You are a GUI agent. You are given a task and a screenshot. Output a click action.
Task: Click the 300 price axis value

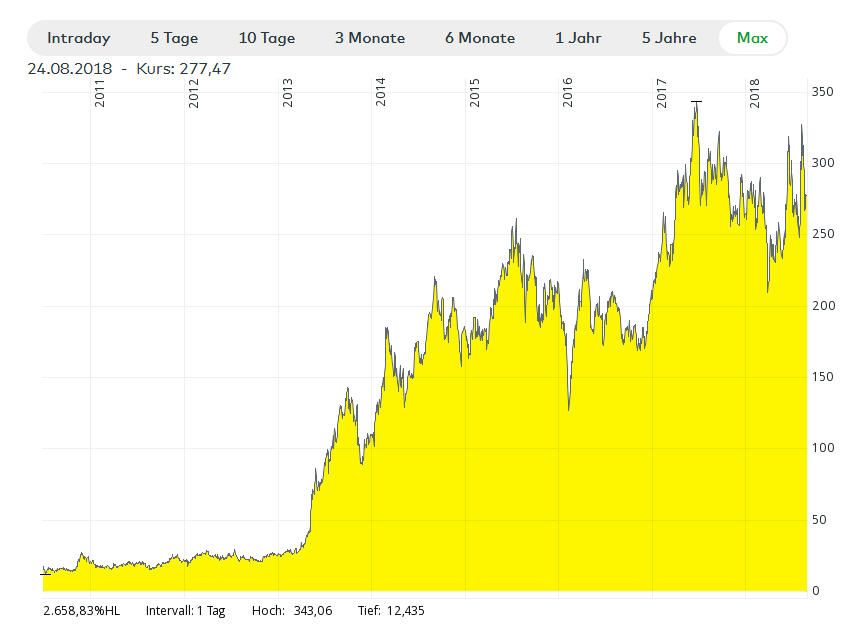click(x=823, y=162)
